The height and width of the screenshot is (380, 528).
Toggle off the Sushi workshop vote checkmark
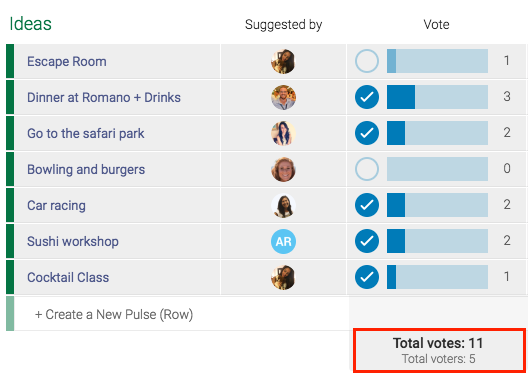click(367, 241)
